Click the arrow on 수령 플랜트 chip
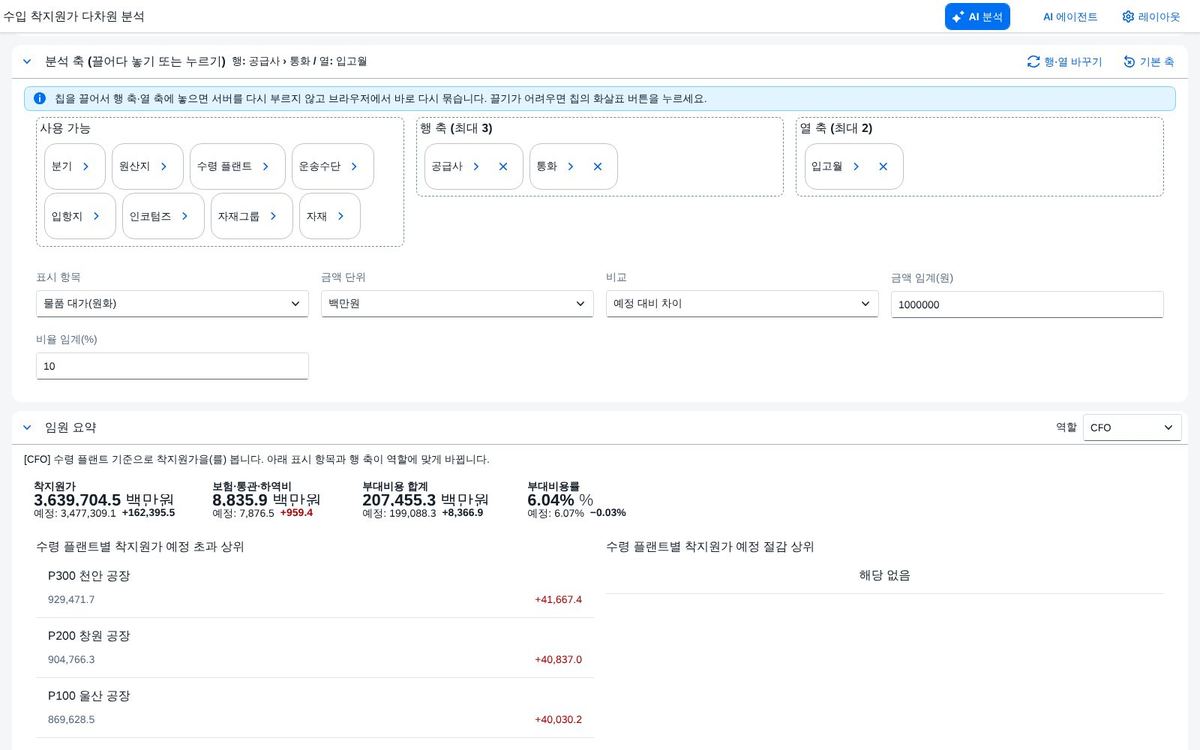This screenshot has height=750, width=1200. pyautogui.click(x=266, y=167)
